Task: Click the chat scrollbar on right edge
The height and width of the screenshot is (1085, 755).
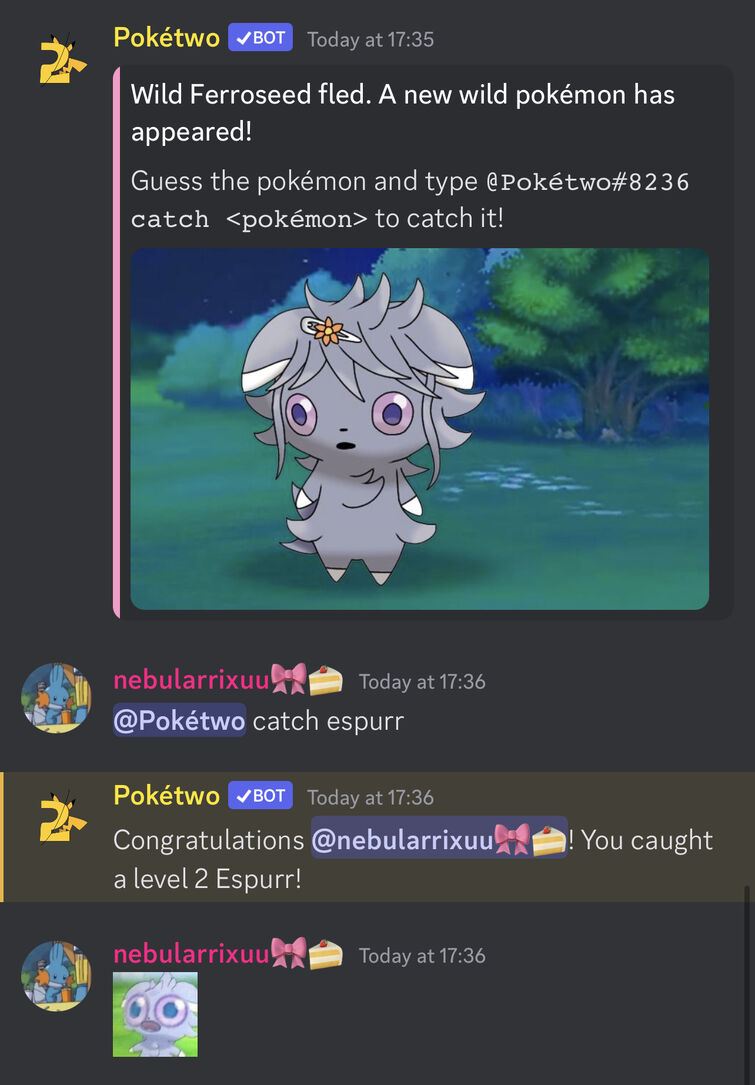Action: click(746, 983)
